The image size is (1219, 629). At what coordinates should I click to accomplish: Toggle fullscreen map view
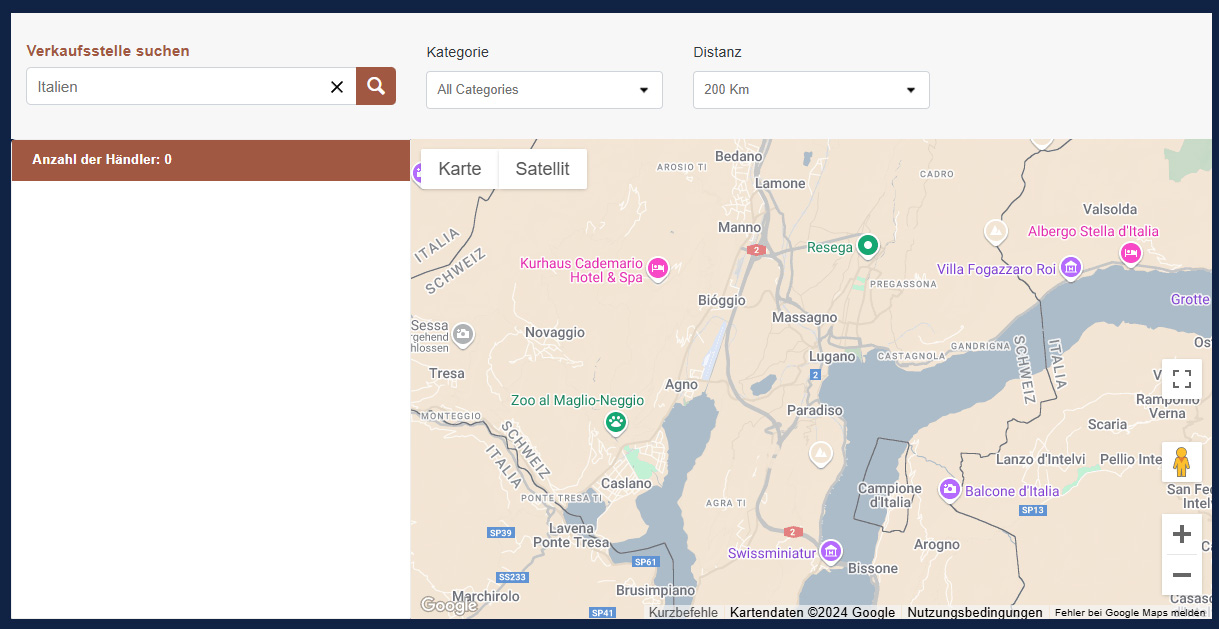tap(1181, 379)
